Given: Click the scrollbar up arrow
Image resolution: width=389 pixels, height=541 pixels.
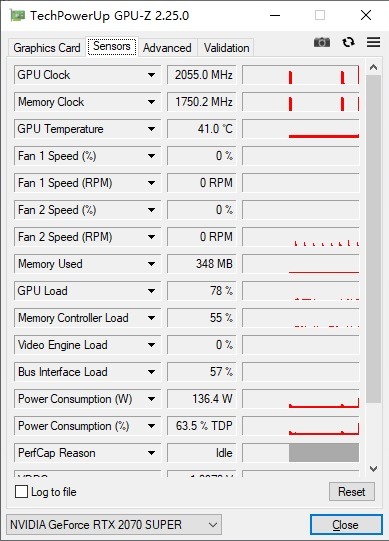Looking at the screenshot, I should 373,67.
